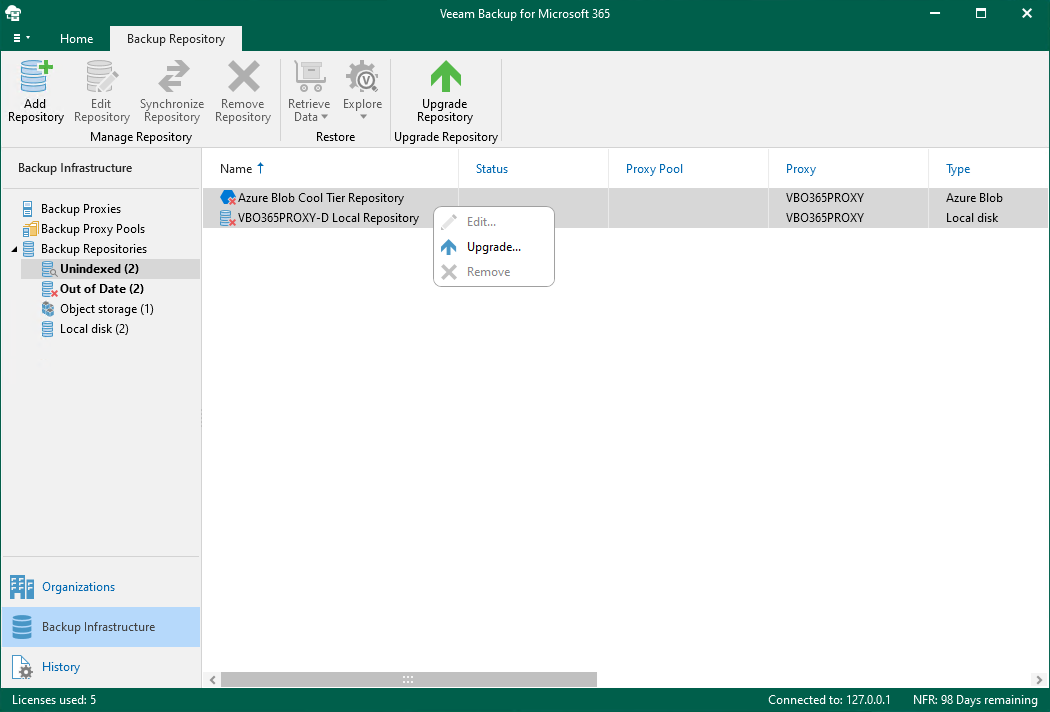1050x712 pixels.
Task: Click the Azure Blob repository hexagon icon
Action: pyautogui.click(x=228, y=198)
